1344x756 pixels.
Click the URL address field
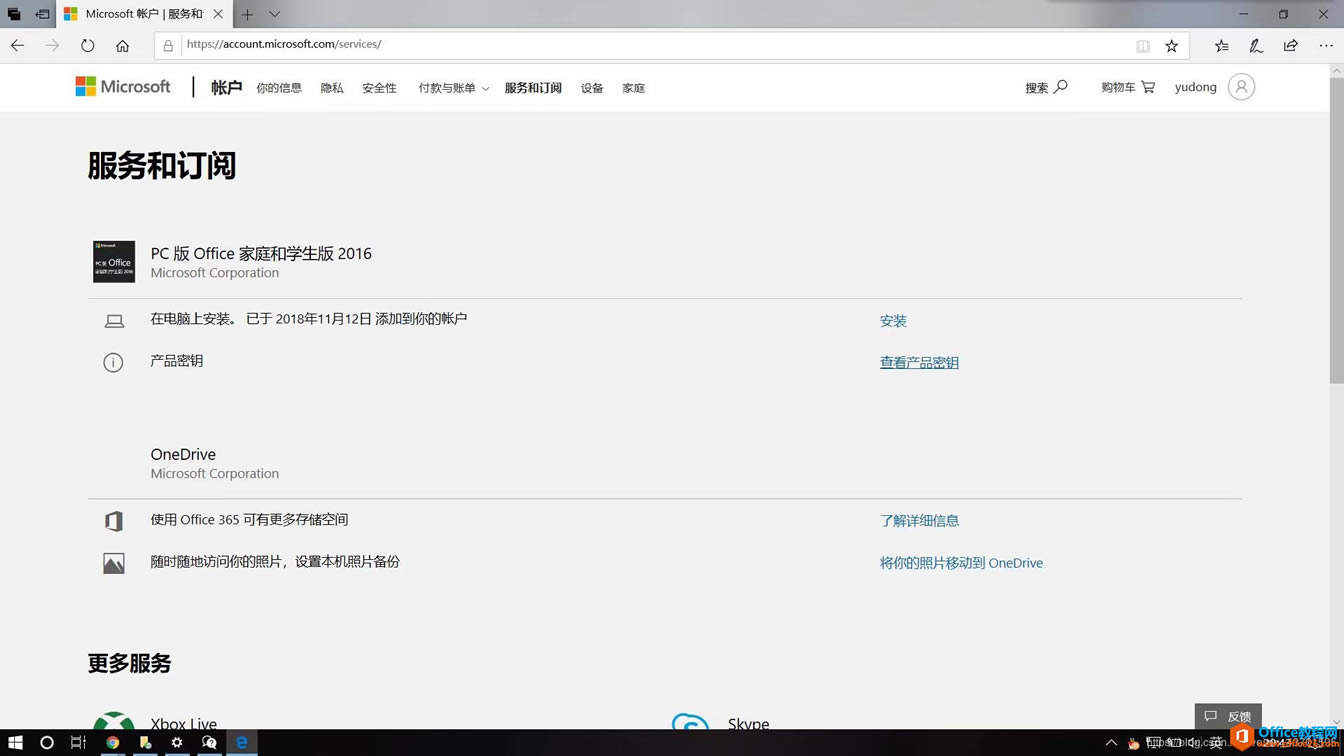pyautogui.click(x=655, y=45)
